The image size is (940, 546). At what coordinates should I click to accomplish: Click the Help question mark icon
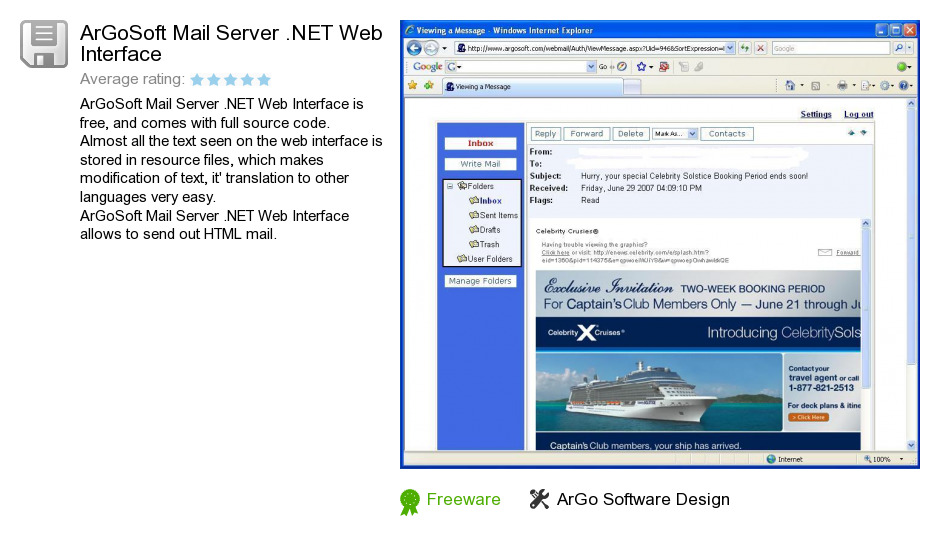903,86
